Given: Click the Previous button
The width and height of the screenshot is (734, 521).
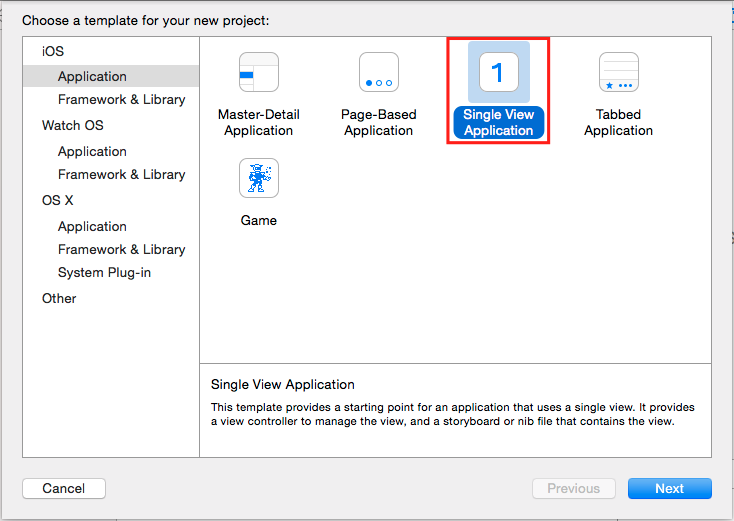Looking at the screenshot, I should coord(574,489).
